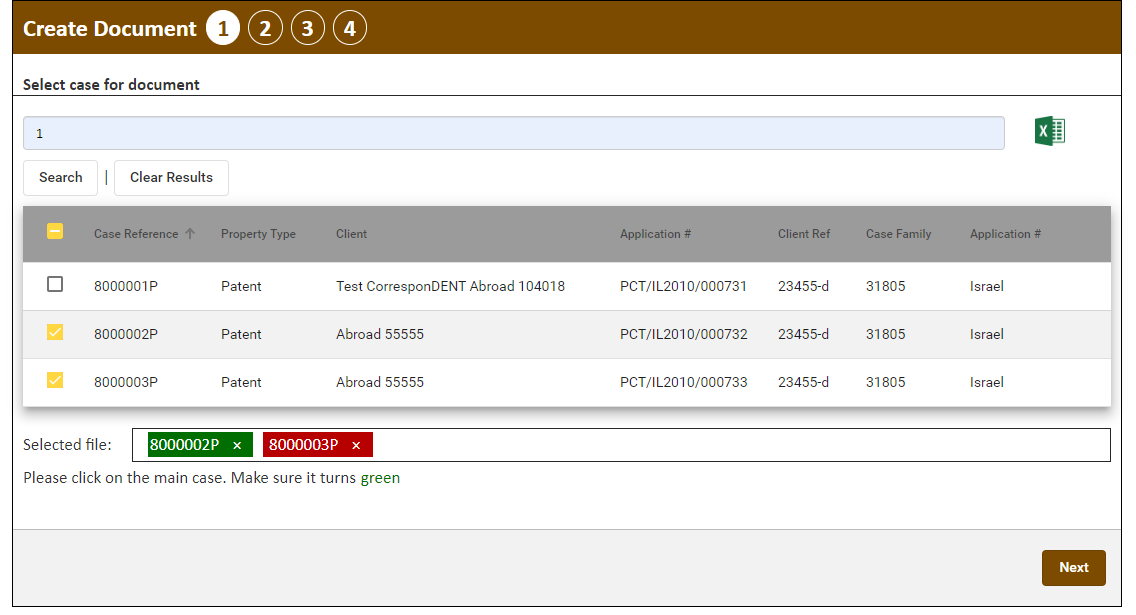
Task: Toggle the select-all header checkbox
Action: click(55, 231)
